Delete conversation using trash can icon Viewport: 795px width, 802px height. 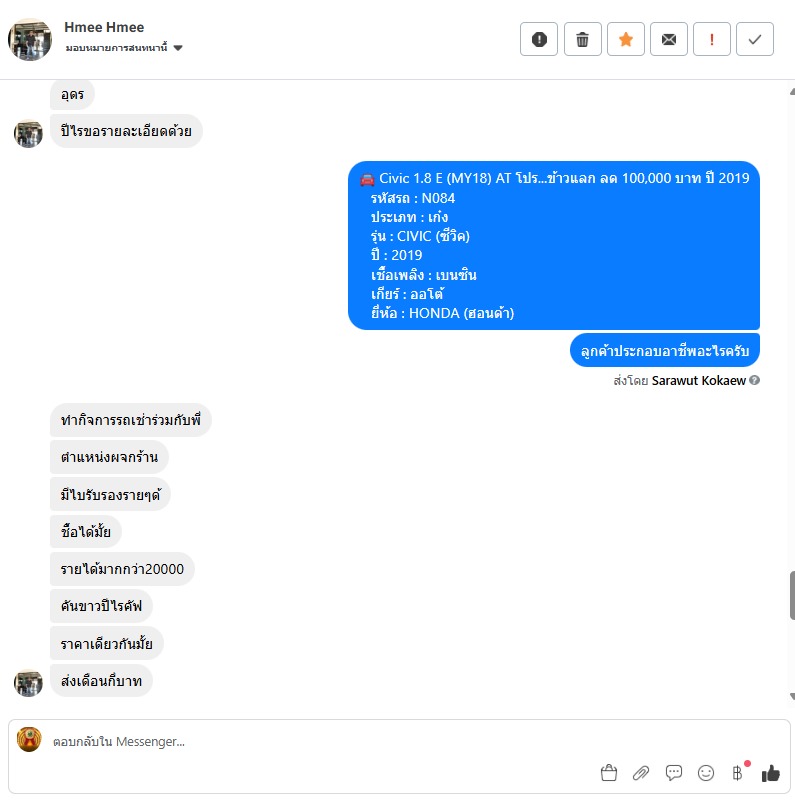582,39
